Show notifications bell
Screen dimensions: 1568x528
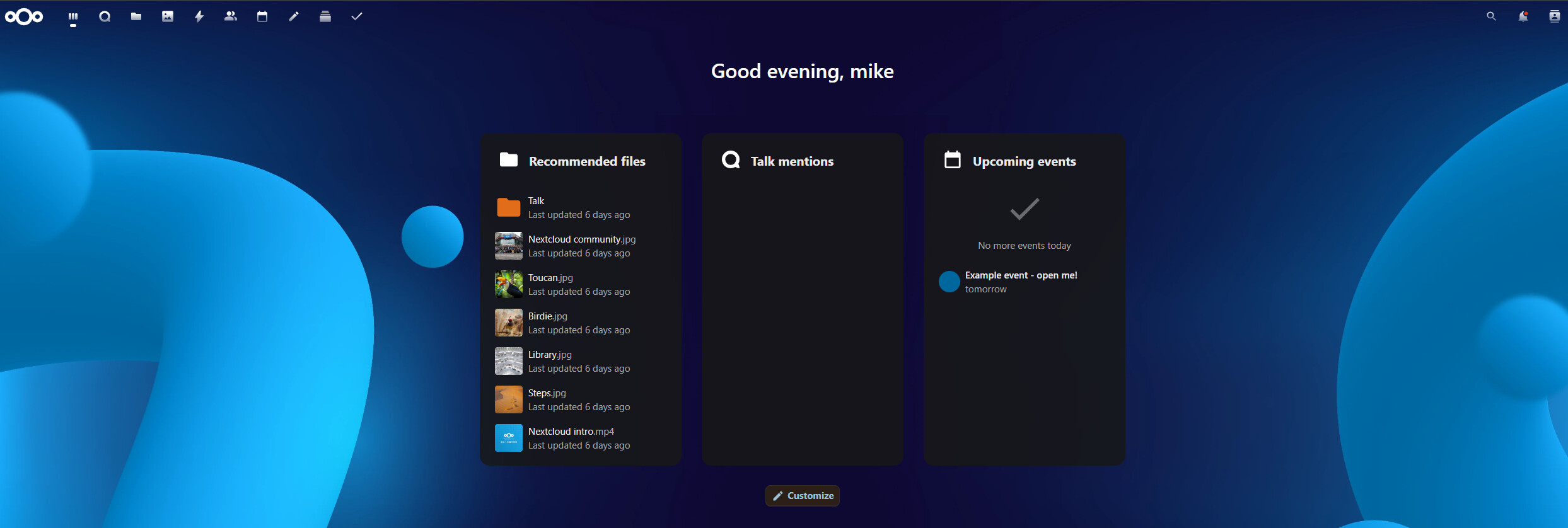tap(1523, 17)
